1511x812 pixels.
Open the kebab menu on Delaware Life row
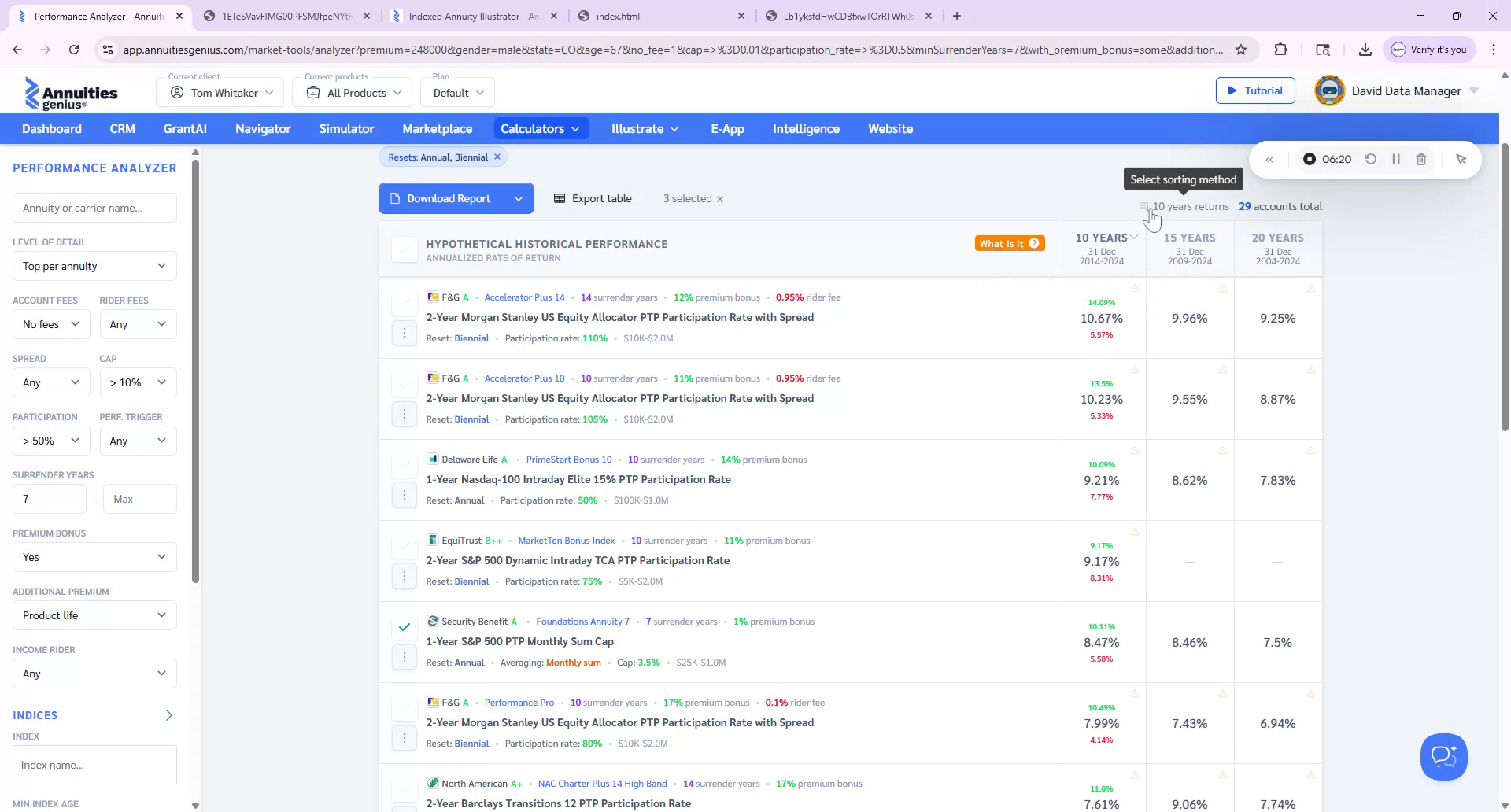(x=405, y=494)
